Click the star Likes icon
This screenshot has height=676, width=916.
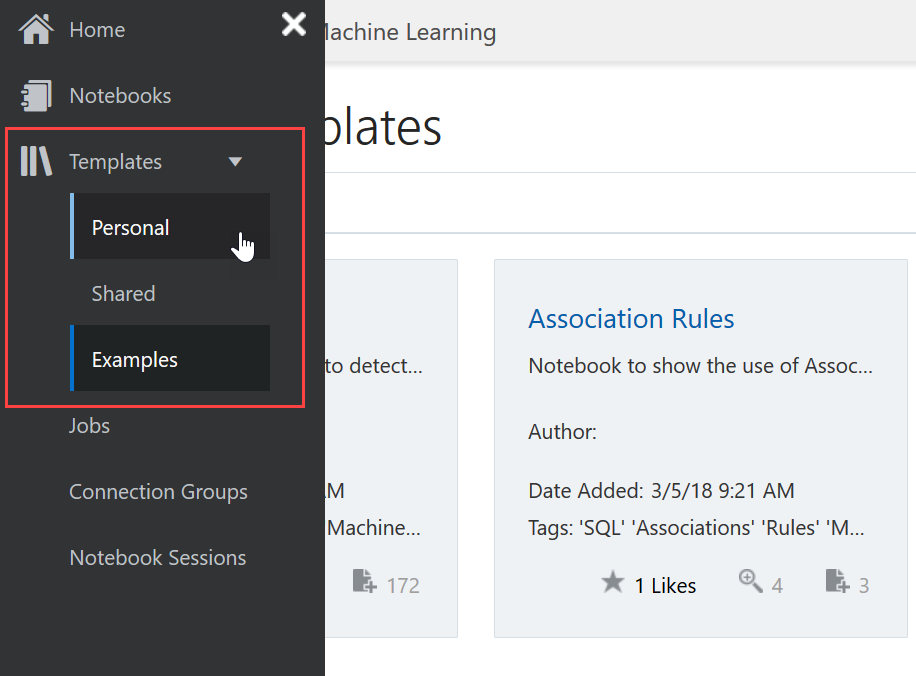(x=613, y=582)
